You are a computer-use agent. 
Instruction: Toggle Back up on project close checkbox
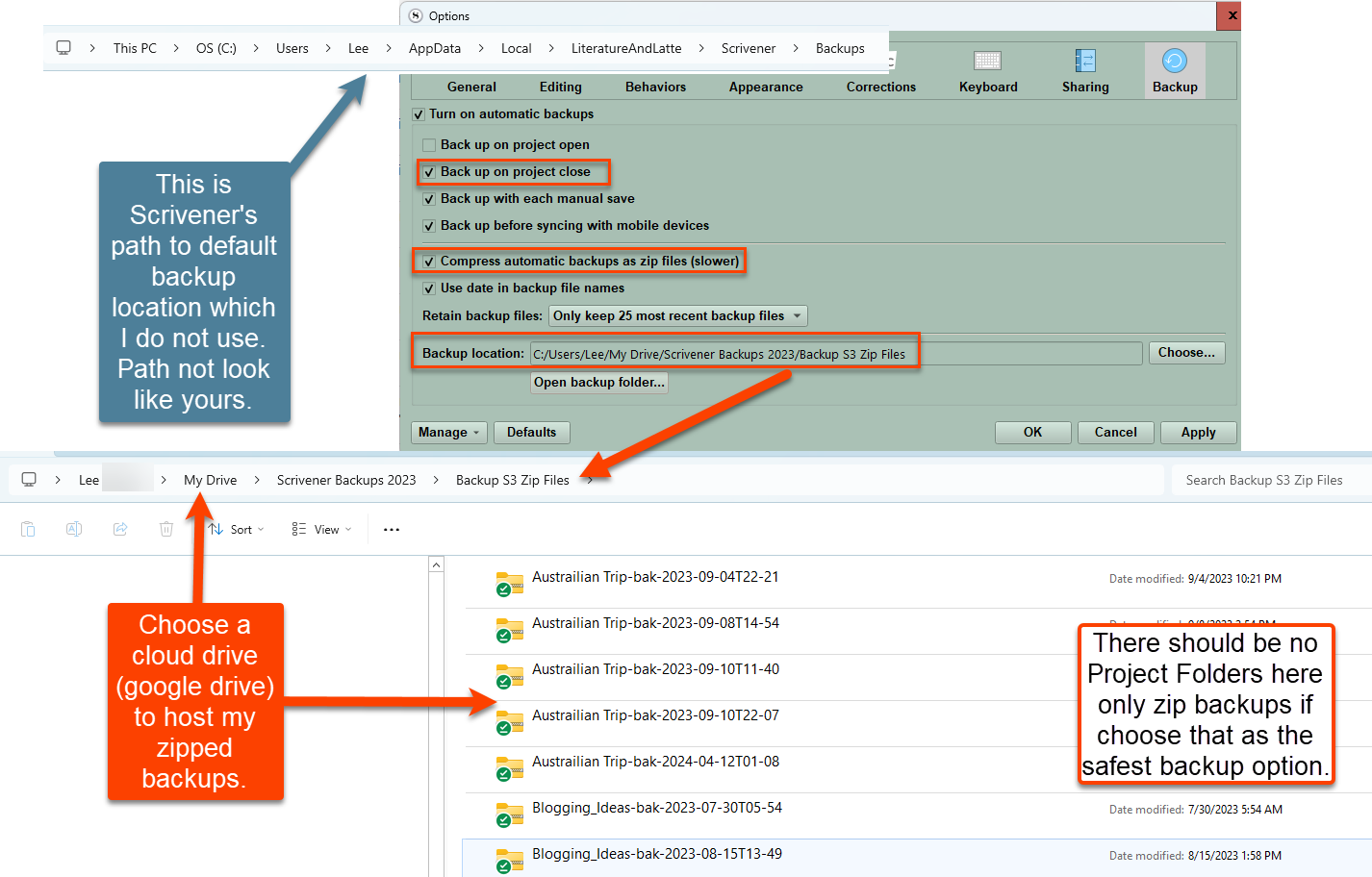pyautogui.click(x=429, y=172)
